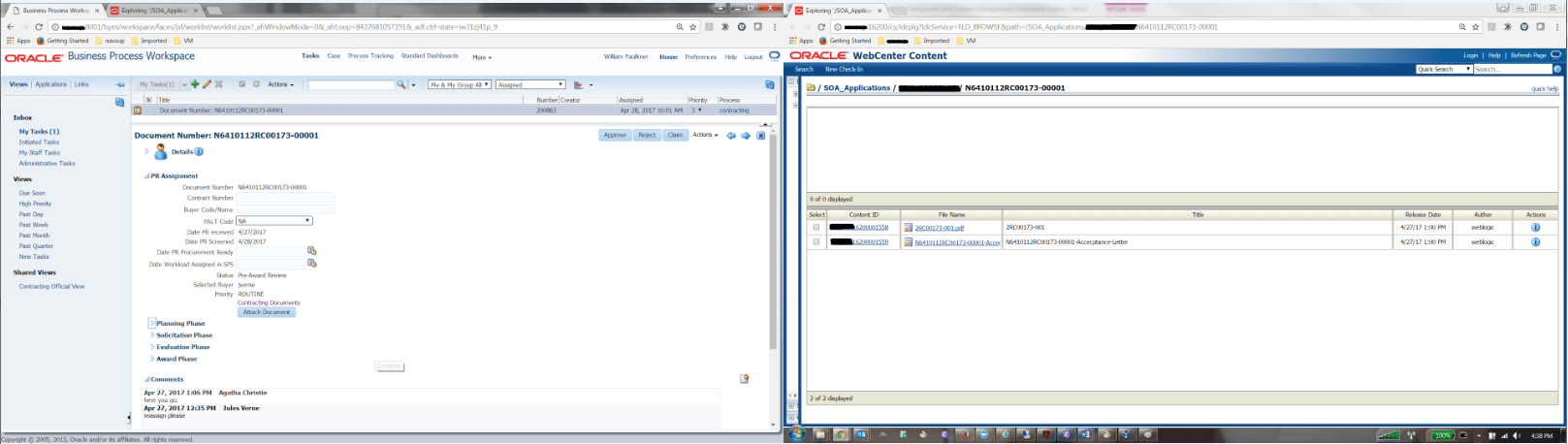Select My Tasks (1) in Inbox
Viewport: 1568px width, 444px height.
[39, 132]
